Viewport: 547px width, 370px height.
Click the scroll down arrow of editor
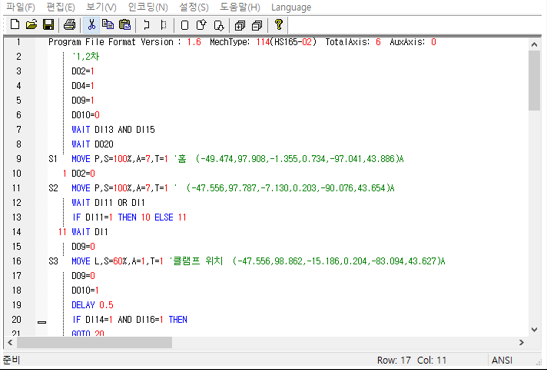coord(534,330)
